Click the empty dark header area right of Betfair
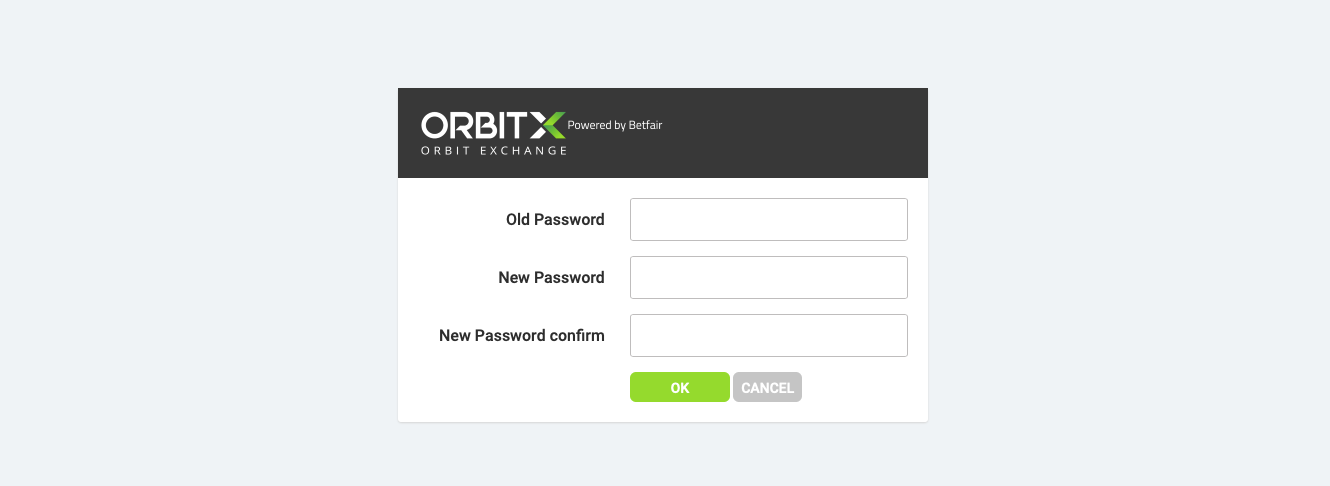Screen dimensions: 1330x486 (800, 132)
